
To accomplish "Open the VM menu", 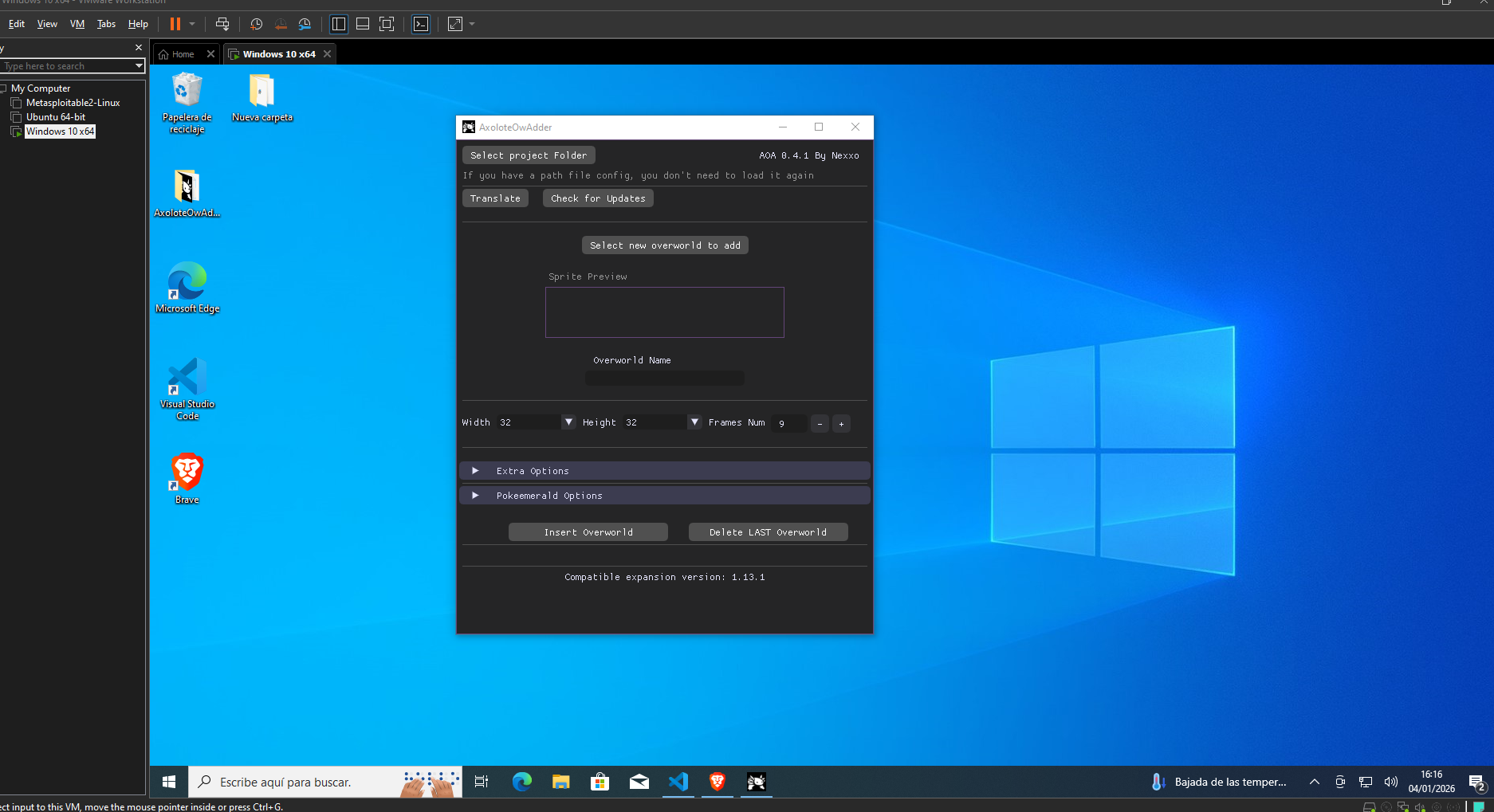I will [77, 24].
